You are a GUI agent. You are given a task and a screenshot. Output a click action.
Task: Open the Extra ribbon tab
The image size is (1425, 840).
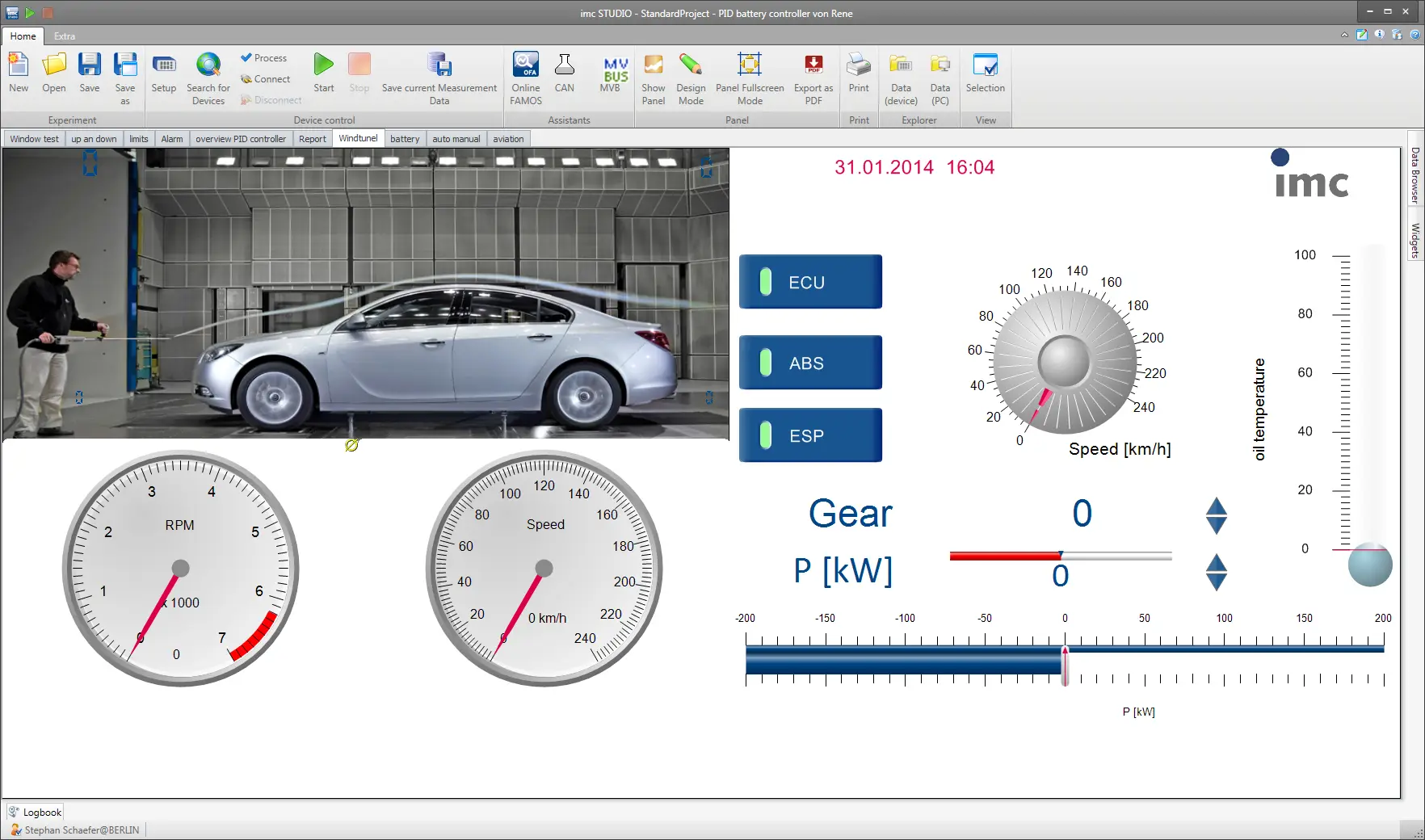[x=65, y=36]
